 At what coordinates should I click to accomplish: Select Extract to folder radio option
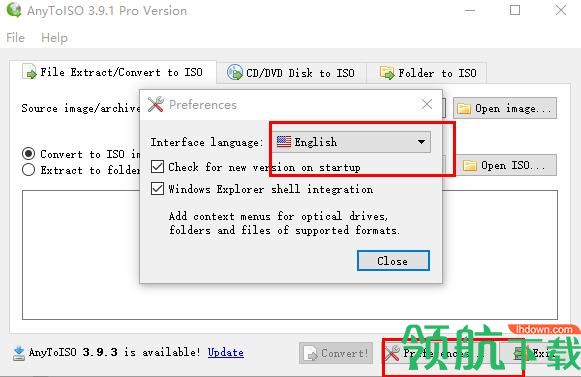point(29,170)
